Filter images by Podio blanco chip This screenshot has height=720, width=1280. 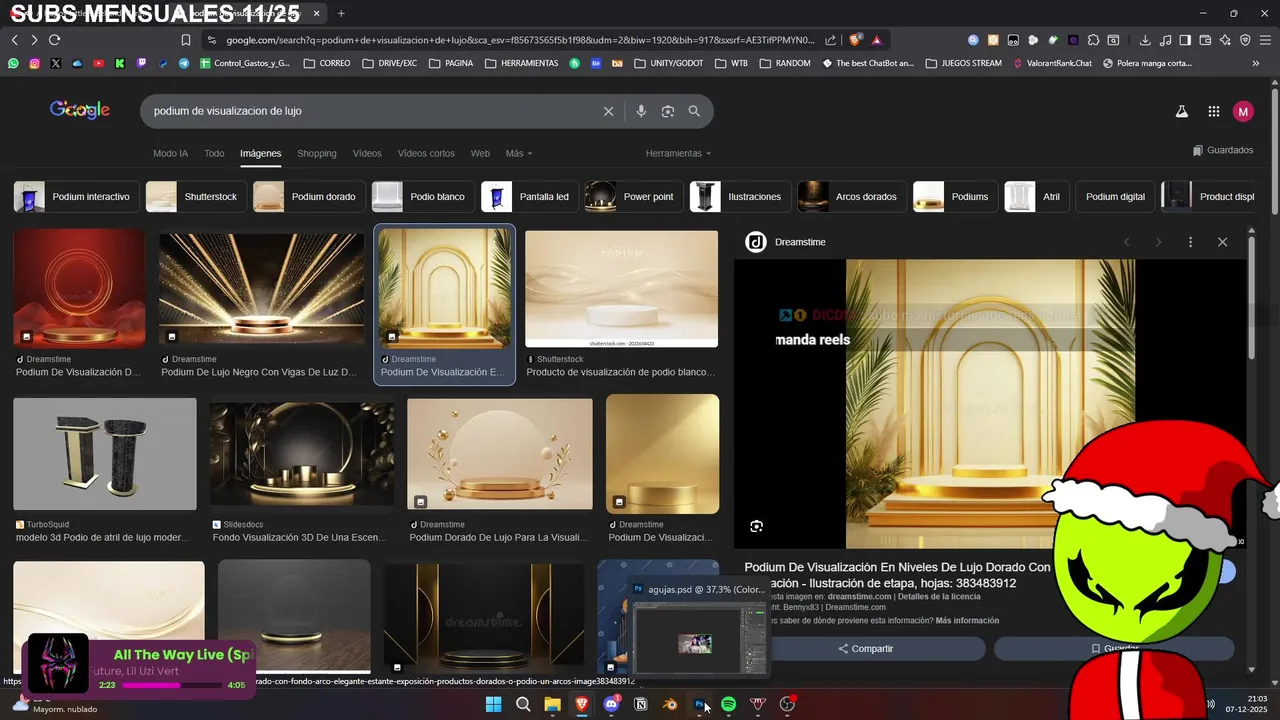pos(422,197)
